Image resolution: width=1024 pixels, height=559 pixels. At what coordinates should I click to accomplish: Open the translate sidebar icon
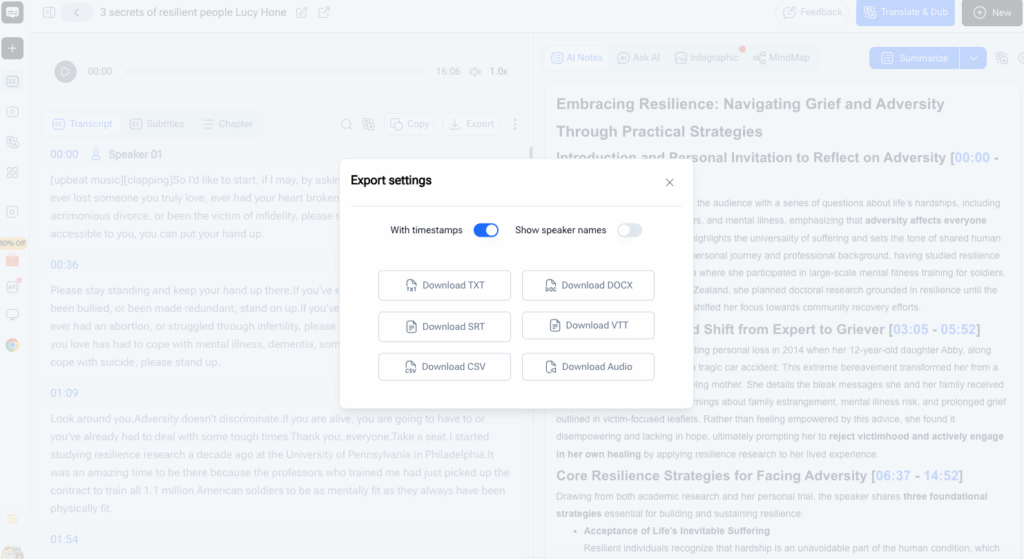click(12, 142)
